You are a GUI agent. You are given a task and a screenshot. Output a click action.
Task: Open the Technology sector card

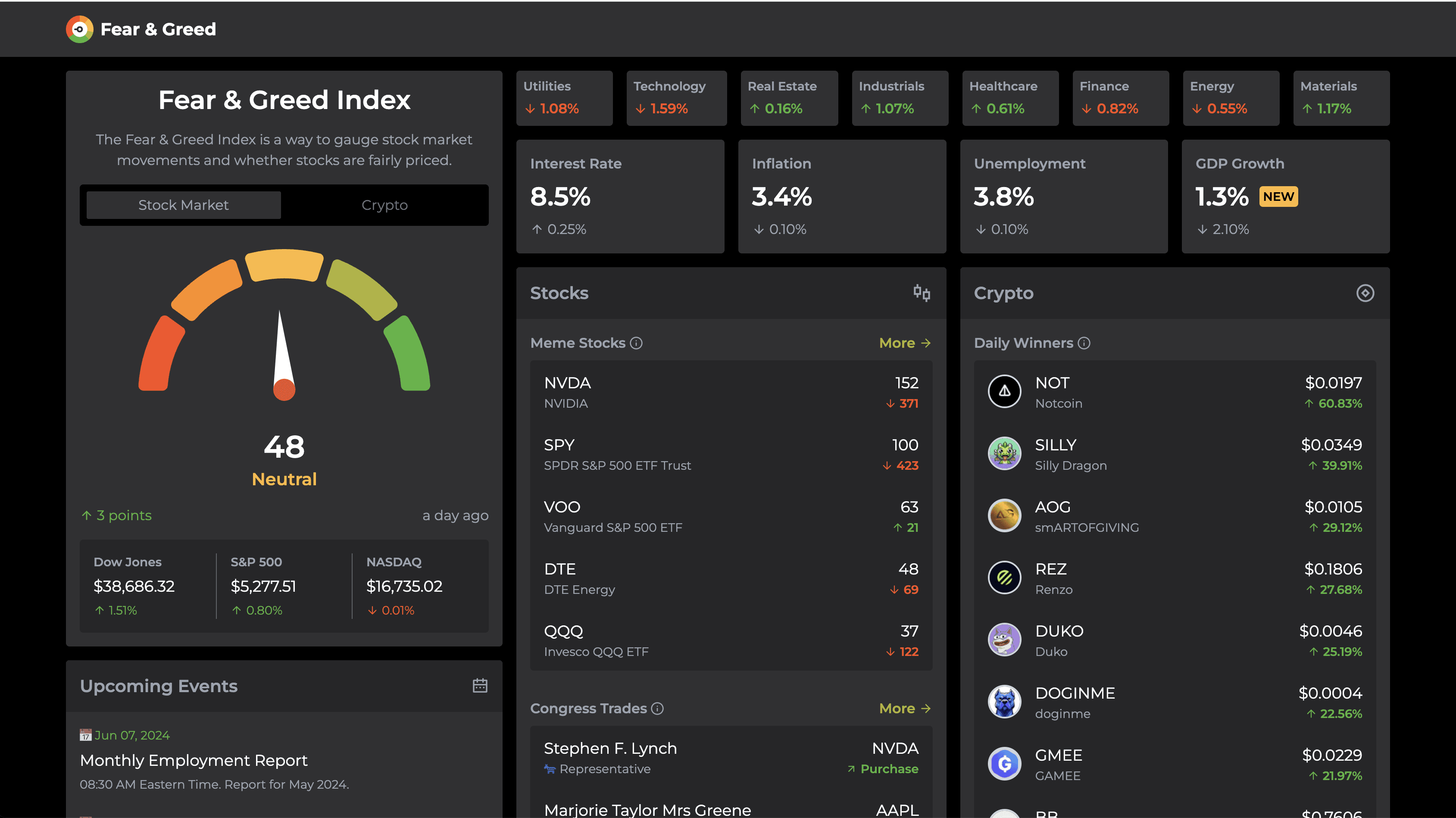[677, 98]
